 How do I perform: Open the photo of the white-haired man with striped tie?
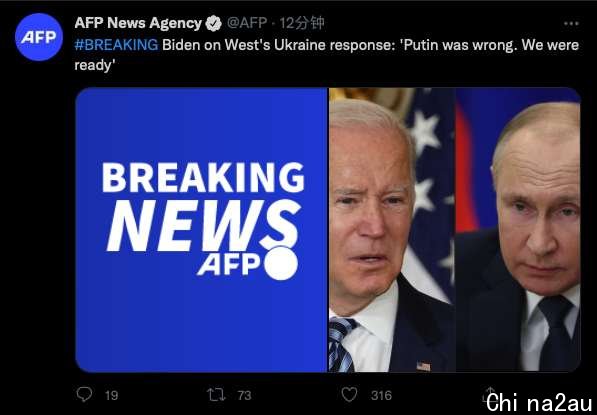click(392, 230)
